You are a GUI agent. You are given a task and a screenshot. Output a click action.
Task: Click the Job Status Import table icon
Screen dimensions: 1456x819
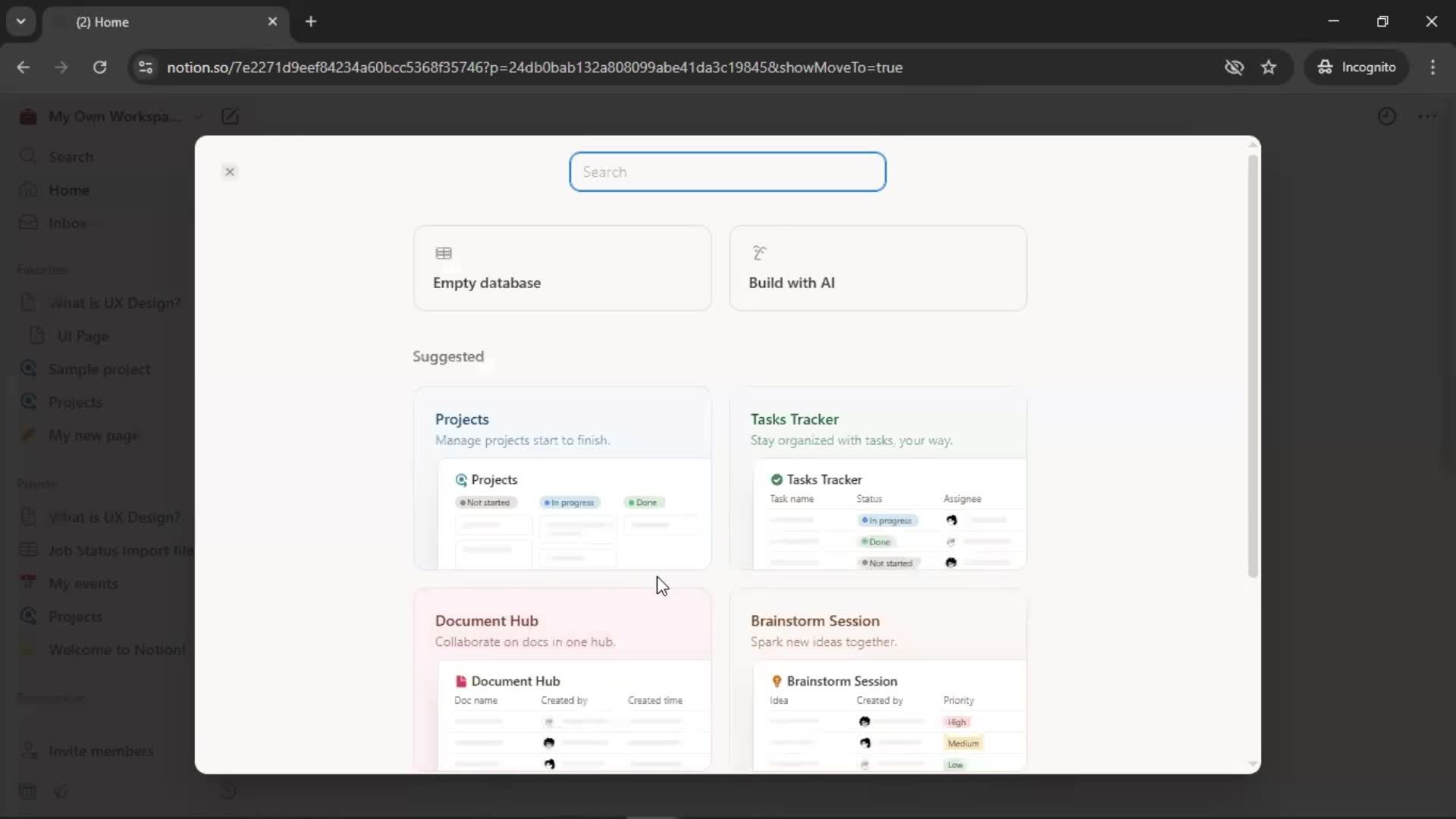pyautogui.click(x=28, y=550)
